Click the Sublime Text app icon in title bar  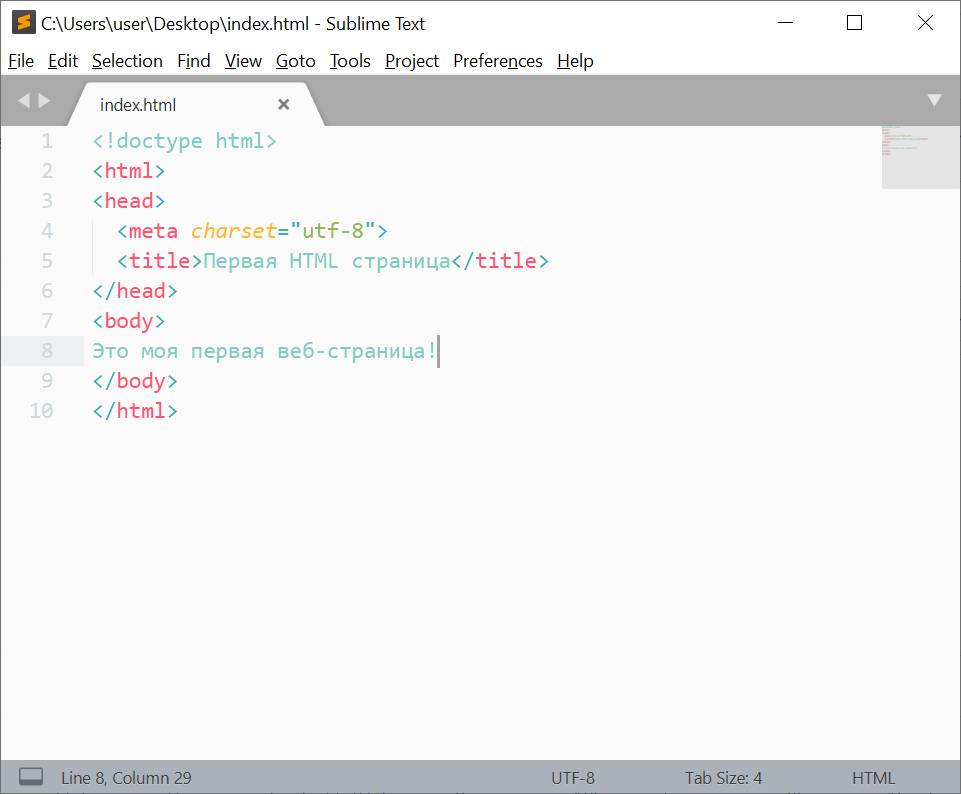pyautogui.click(x=23, y=23)
